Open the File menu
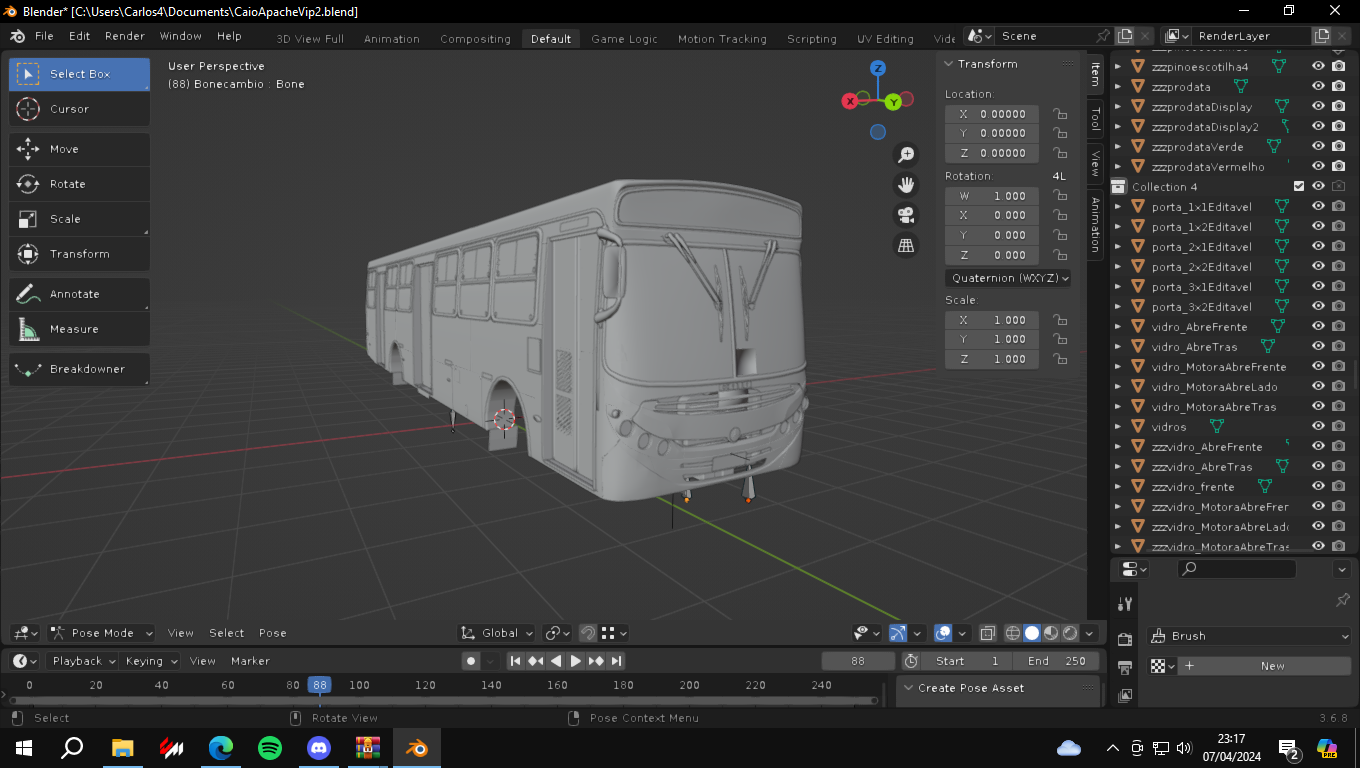Image resolution: width=1360 pixels, height=768 pixels. coord(44,36)
